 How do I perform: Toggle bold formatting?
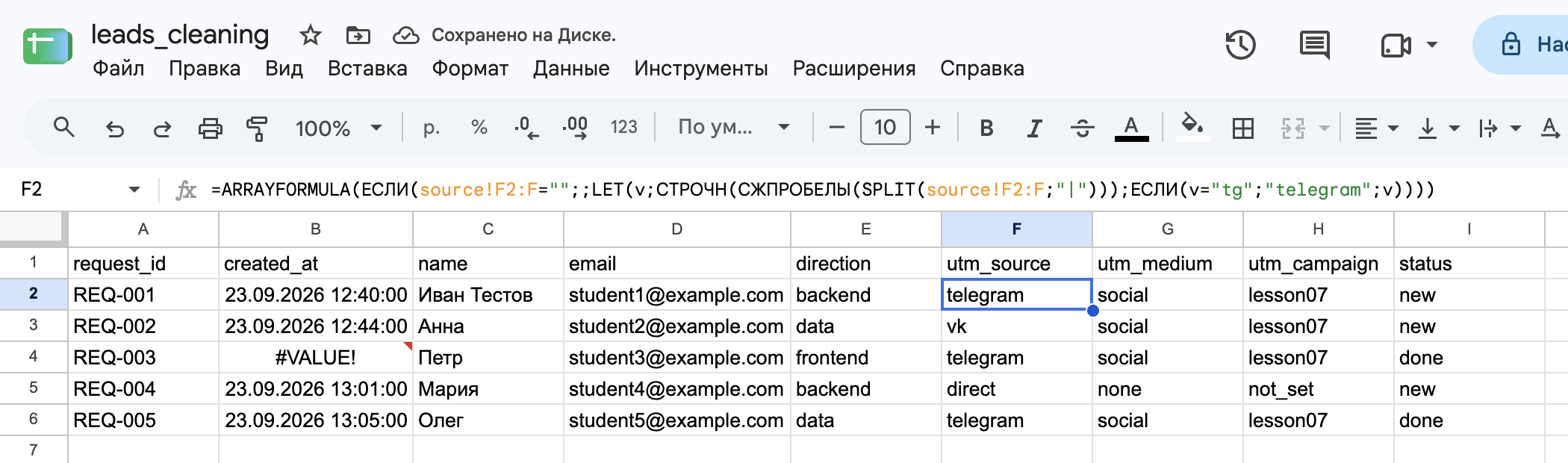click(986, 128)
